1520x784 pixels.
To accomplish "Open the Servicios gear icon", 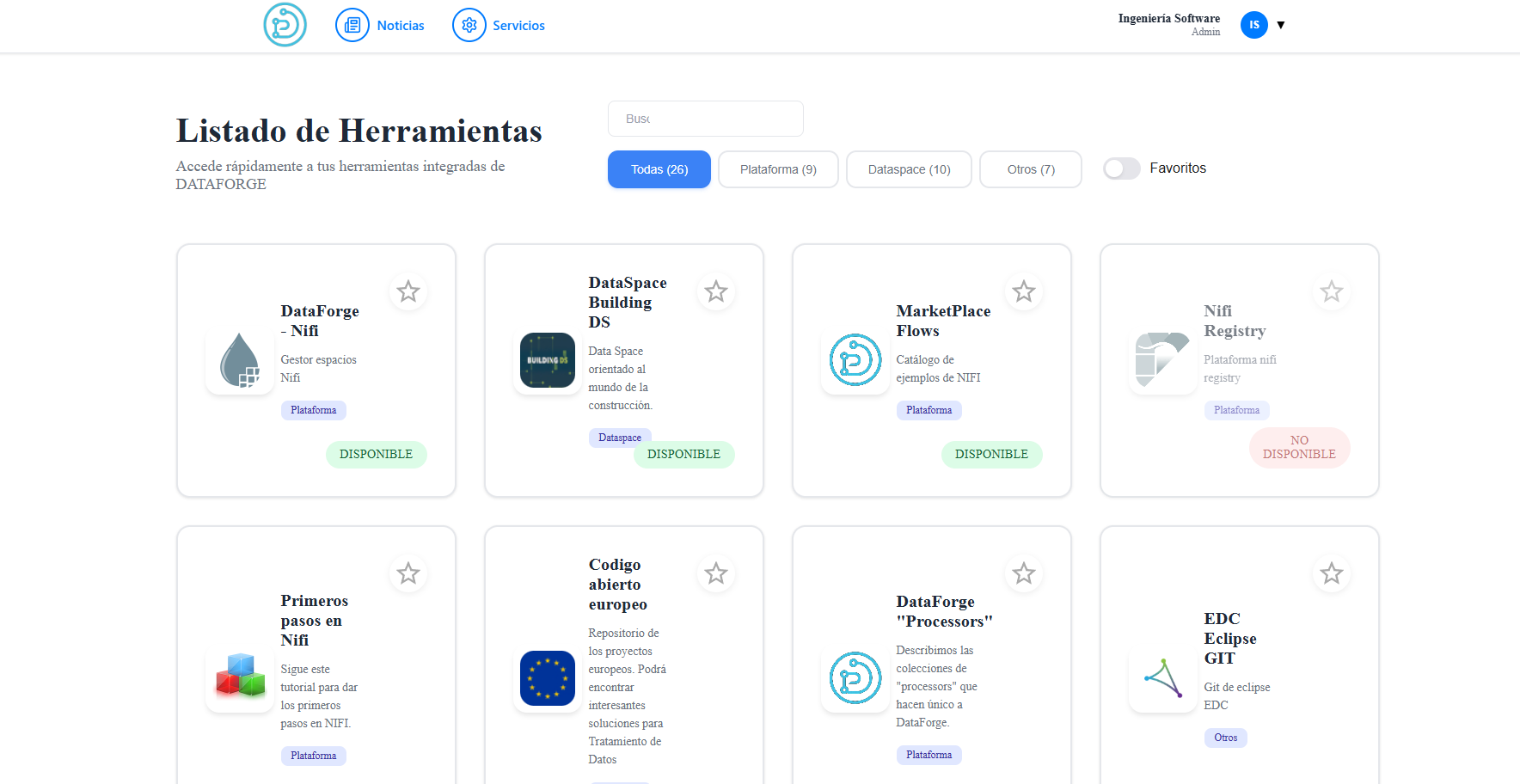I will coord(469,26).
